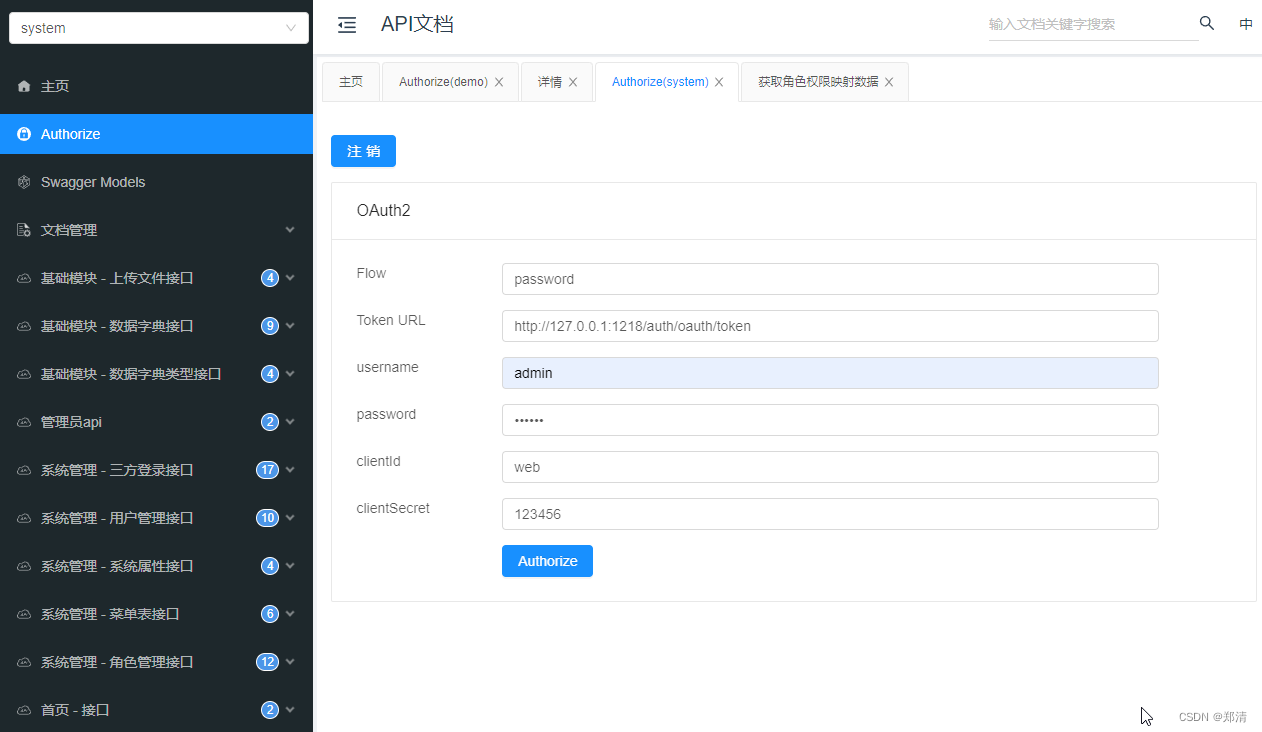
Task: Click the document keyword search box
Action: [x=1093, y=24]
